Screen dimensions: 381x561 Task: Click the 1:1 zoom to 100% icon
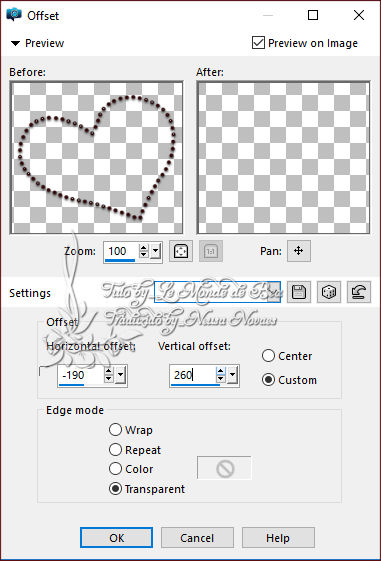point(211,251)
